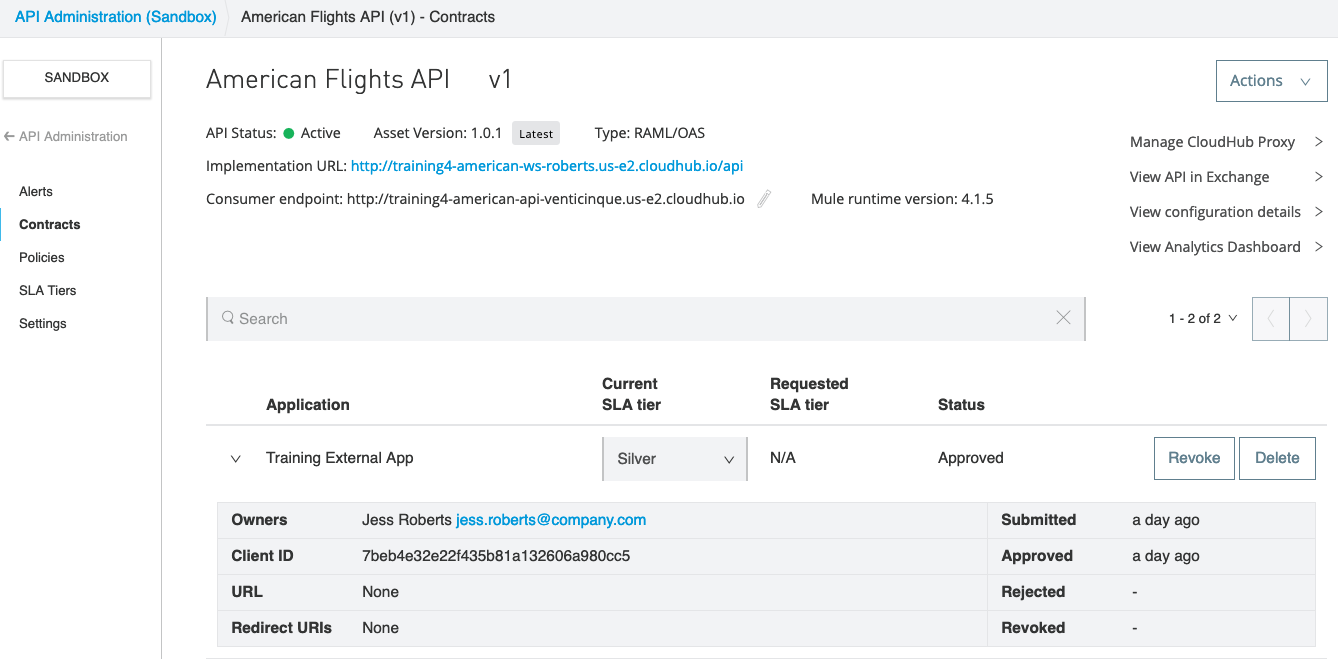Screen dimensions: 1338x659
Task: Click the SANDBOX environment button
Action: tap(77, 78)
